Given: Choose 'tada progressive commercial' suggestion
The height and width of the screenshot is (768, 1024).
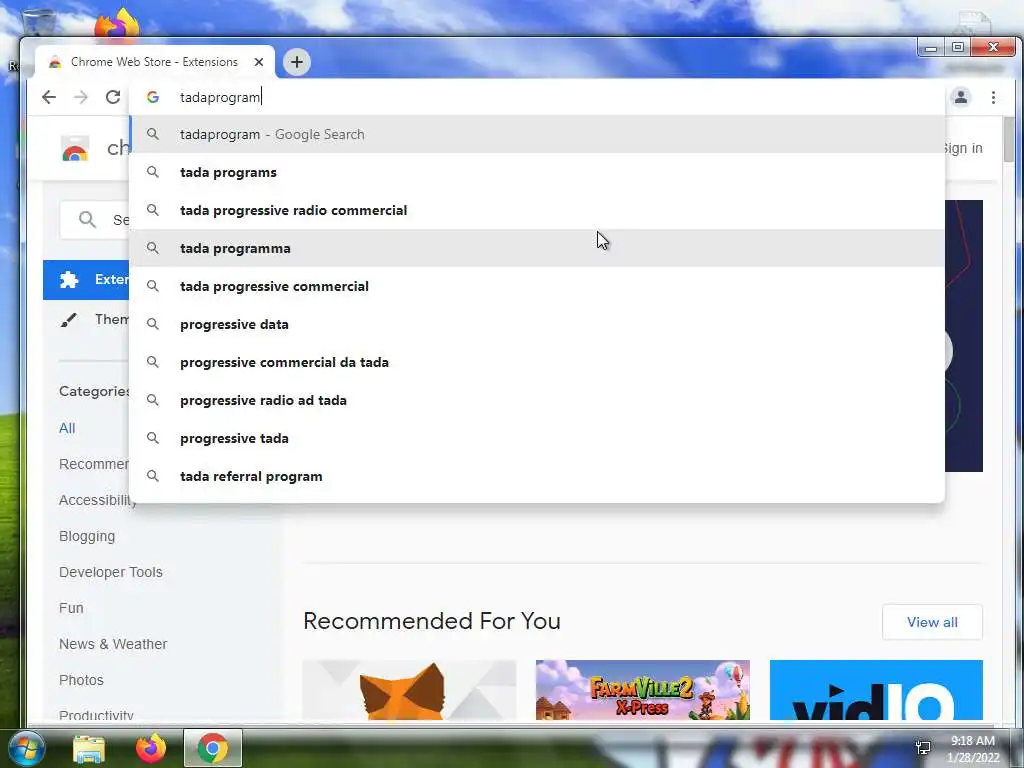Looking at the screenshot, I should point(537,286).
